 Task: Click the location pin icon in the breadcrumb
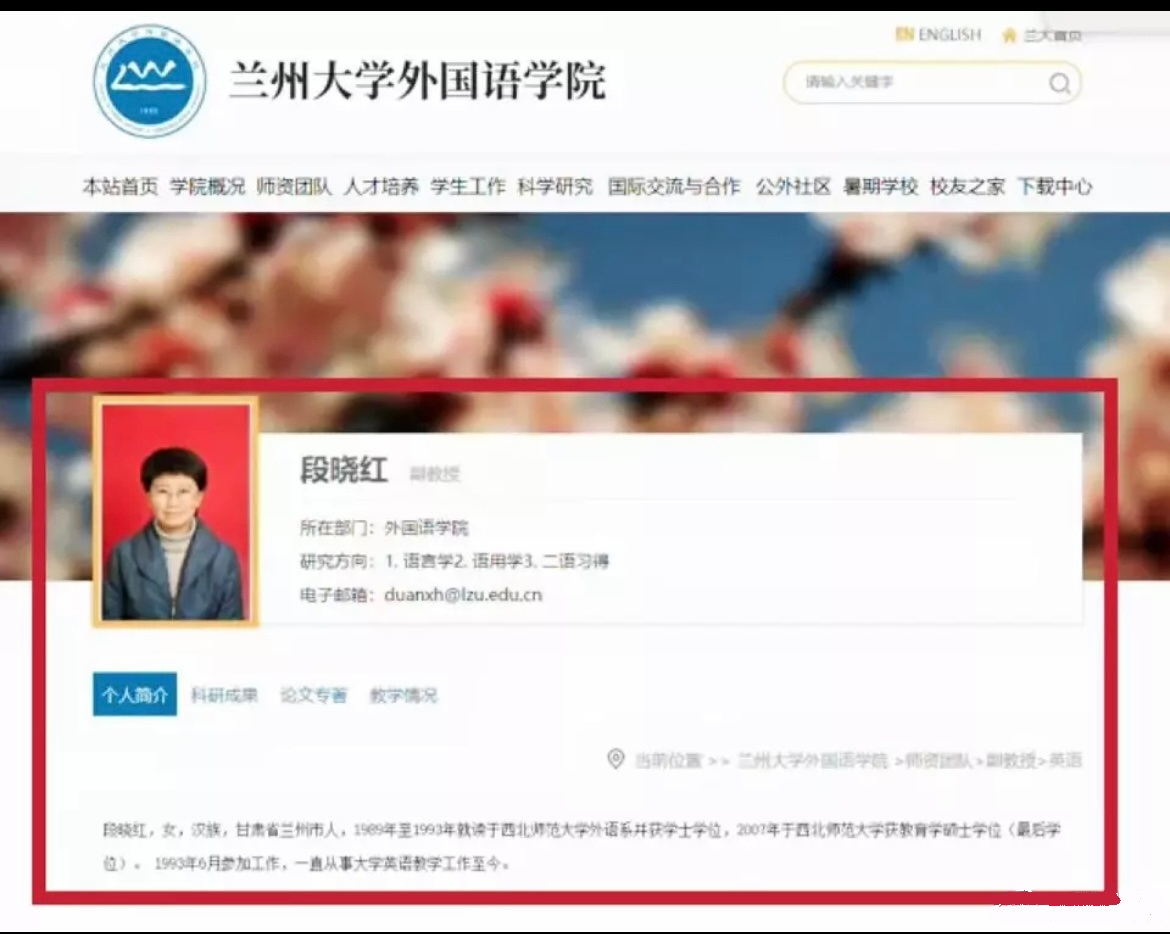click(617, 760)
